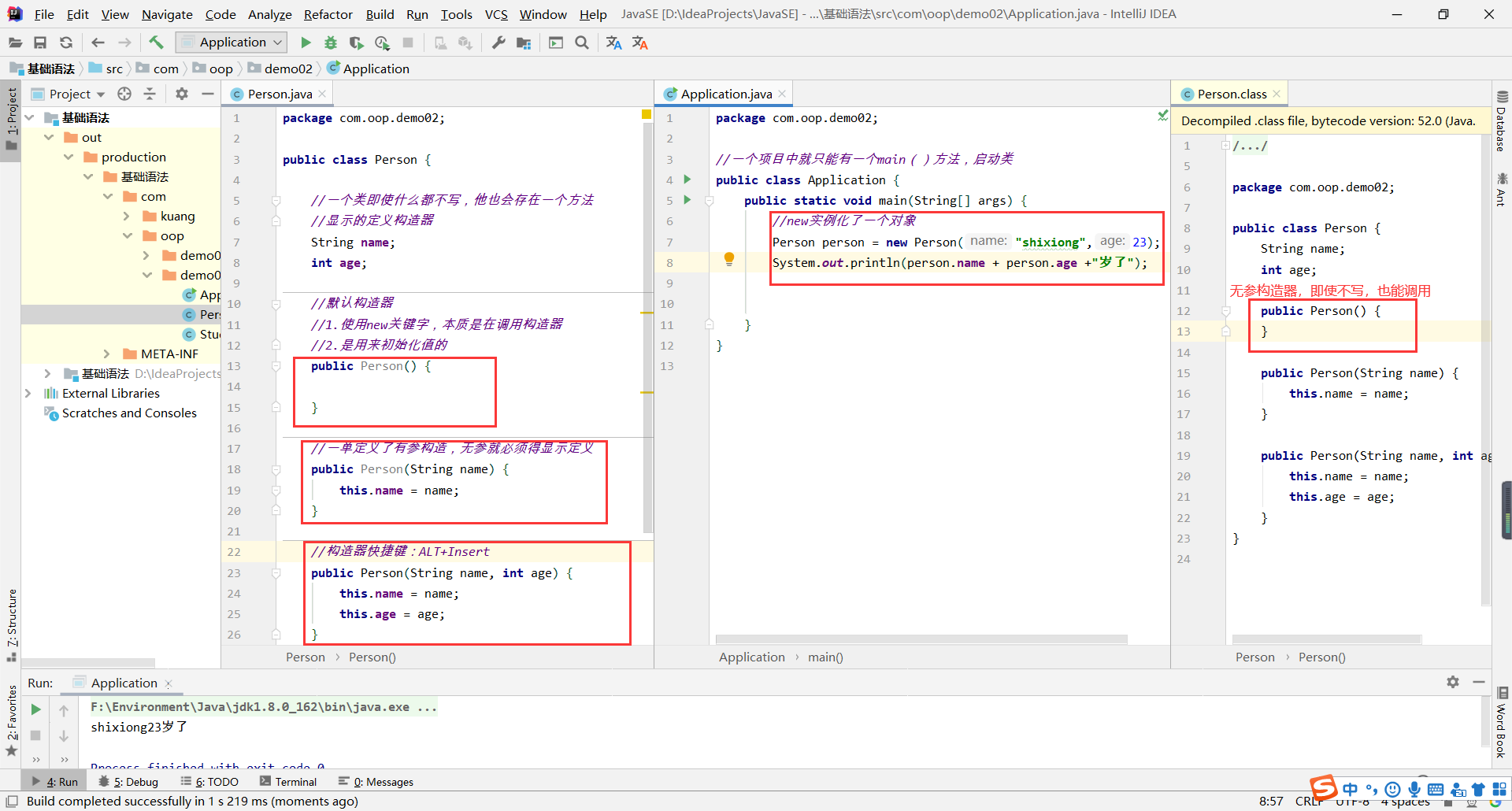Open the Analyze menu
Image resolution: width=1512 pixels, height=811 pixels.
coord(269,14)
